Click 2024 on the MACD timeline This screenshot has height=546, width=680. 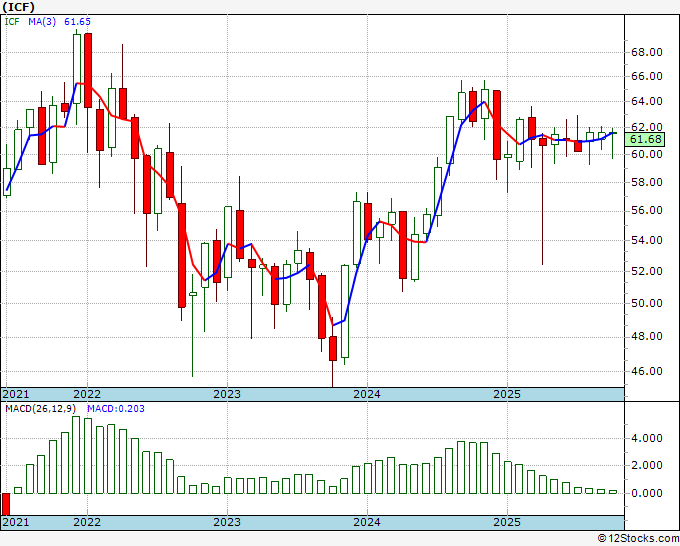[x=367, y=522]
